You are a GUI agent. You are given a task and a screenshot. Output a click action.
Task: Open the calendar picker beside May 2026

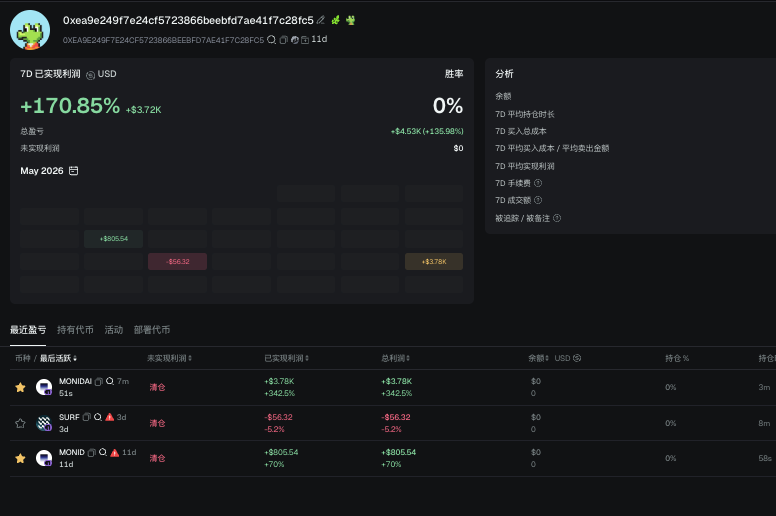[x=74, y=171]
